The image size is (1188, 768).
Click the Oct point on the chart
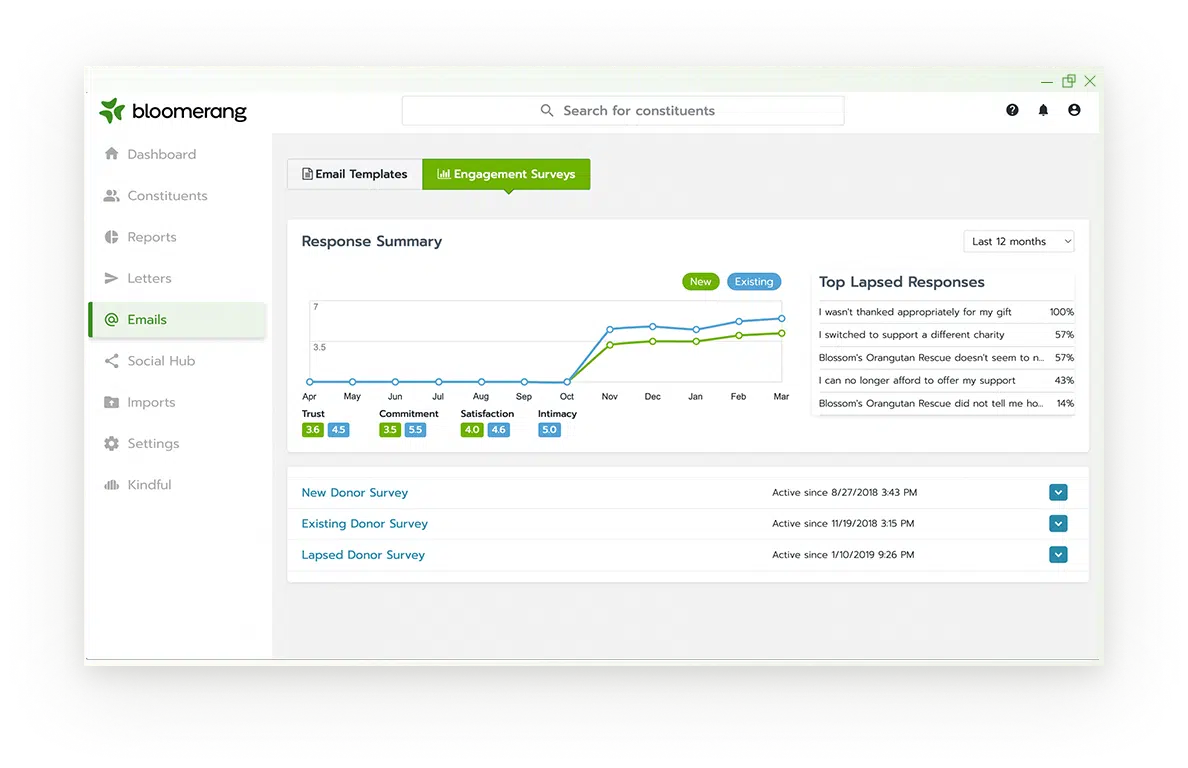[567, 382]
